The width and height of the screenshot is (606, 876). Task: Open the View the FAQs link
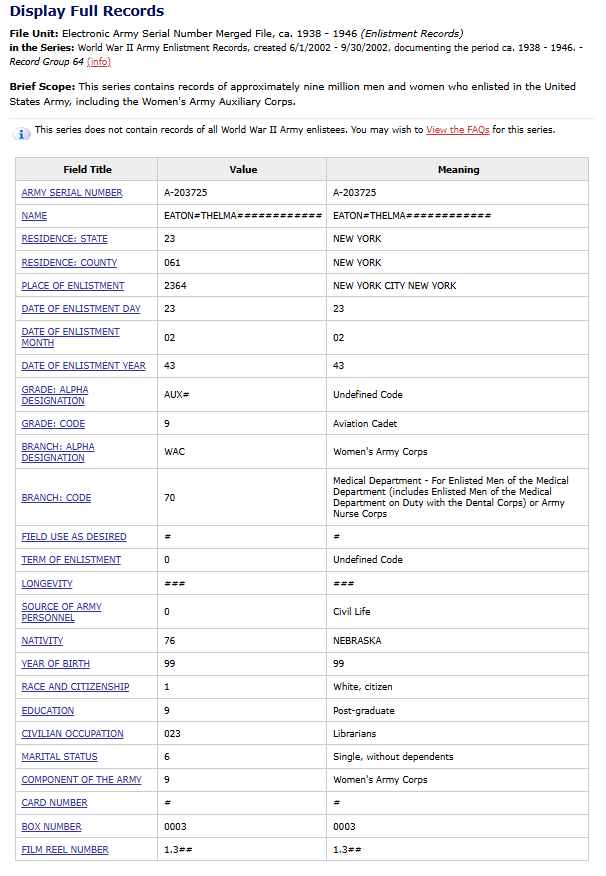[459, 130]
